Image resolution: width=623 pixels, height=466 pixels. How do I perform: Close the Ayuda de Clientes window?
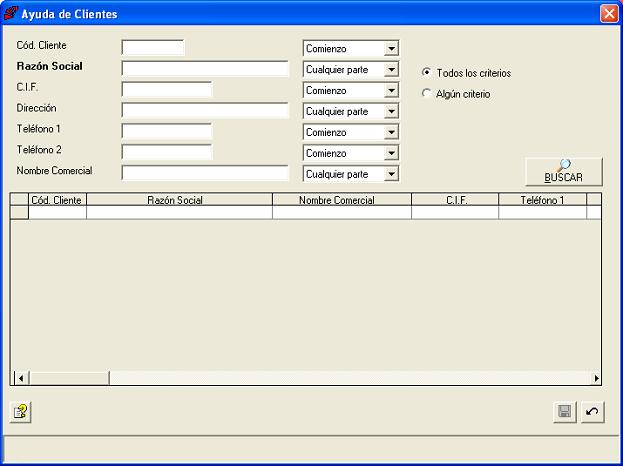click(x=609, y=14)
